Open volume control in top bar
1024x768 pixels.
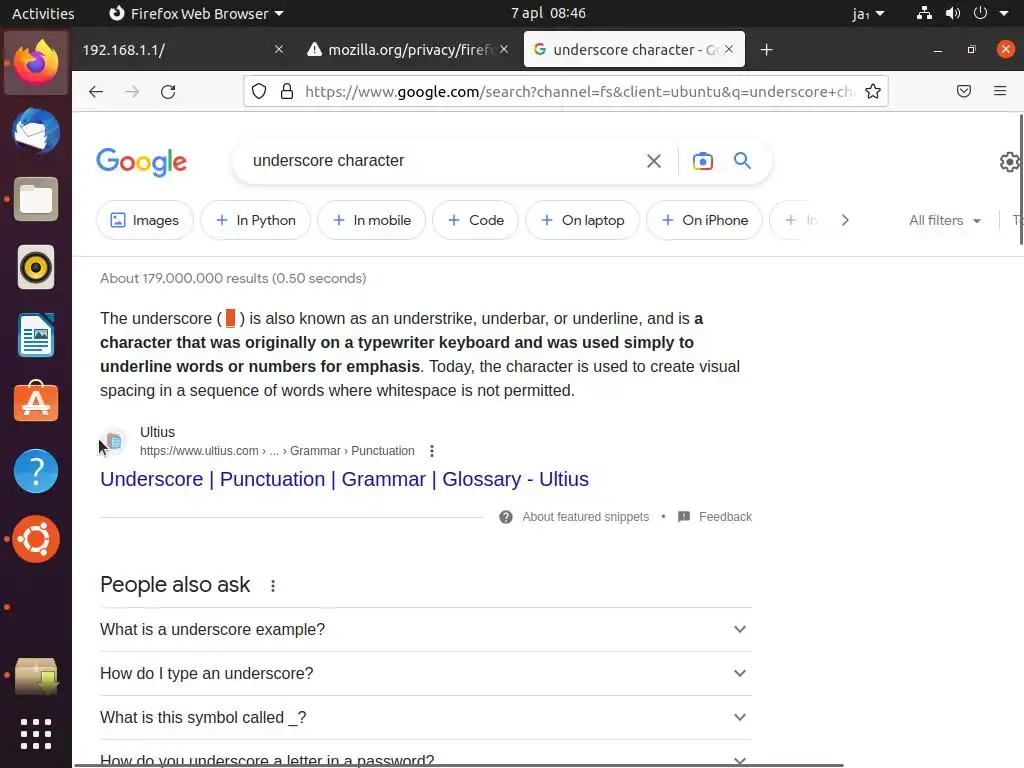point(953,13)
